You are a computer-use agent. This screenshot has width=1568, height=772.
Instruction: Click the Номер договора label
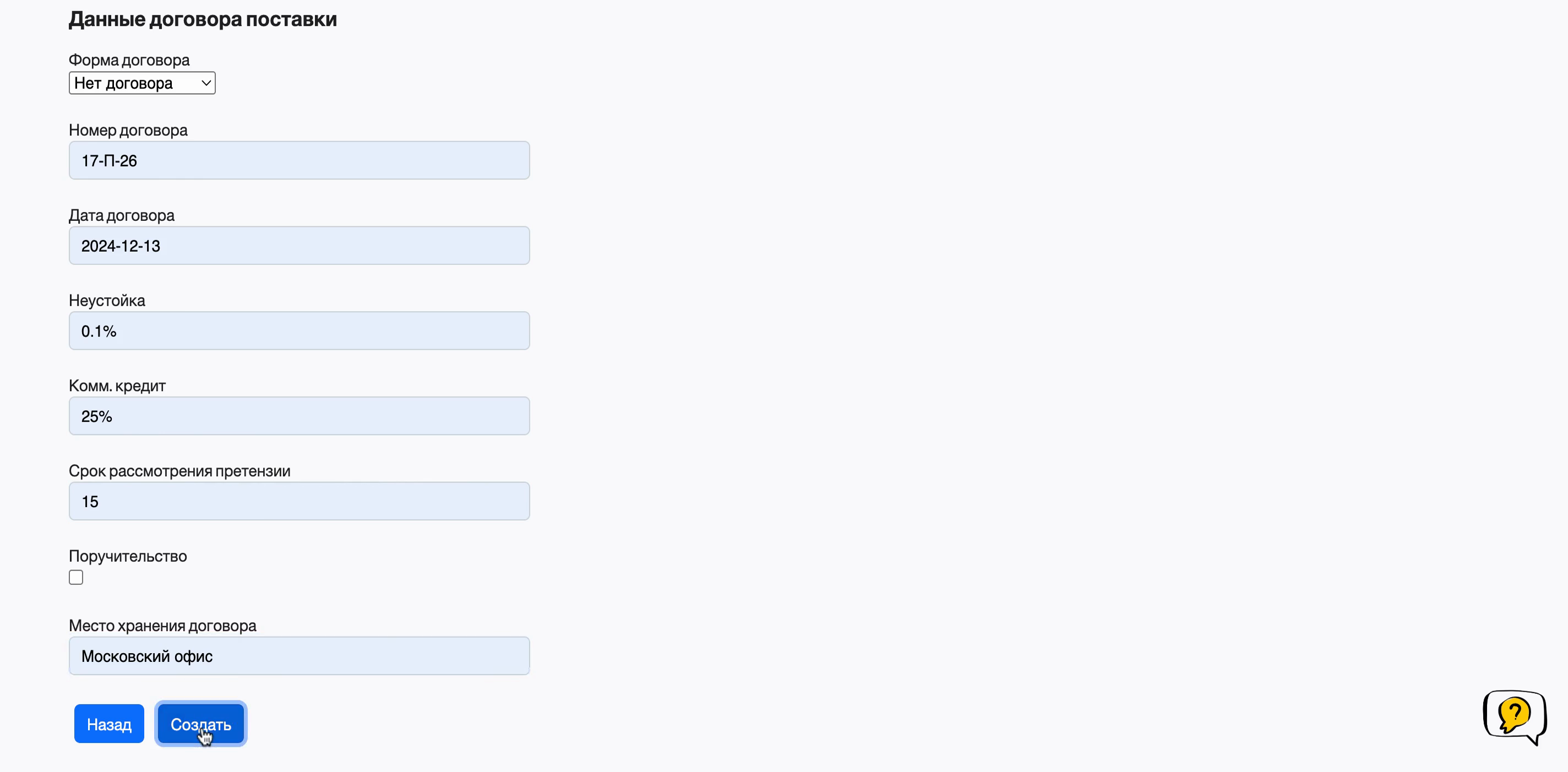[x=128, y=130]
